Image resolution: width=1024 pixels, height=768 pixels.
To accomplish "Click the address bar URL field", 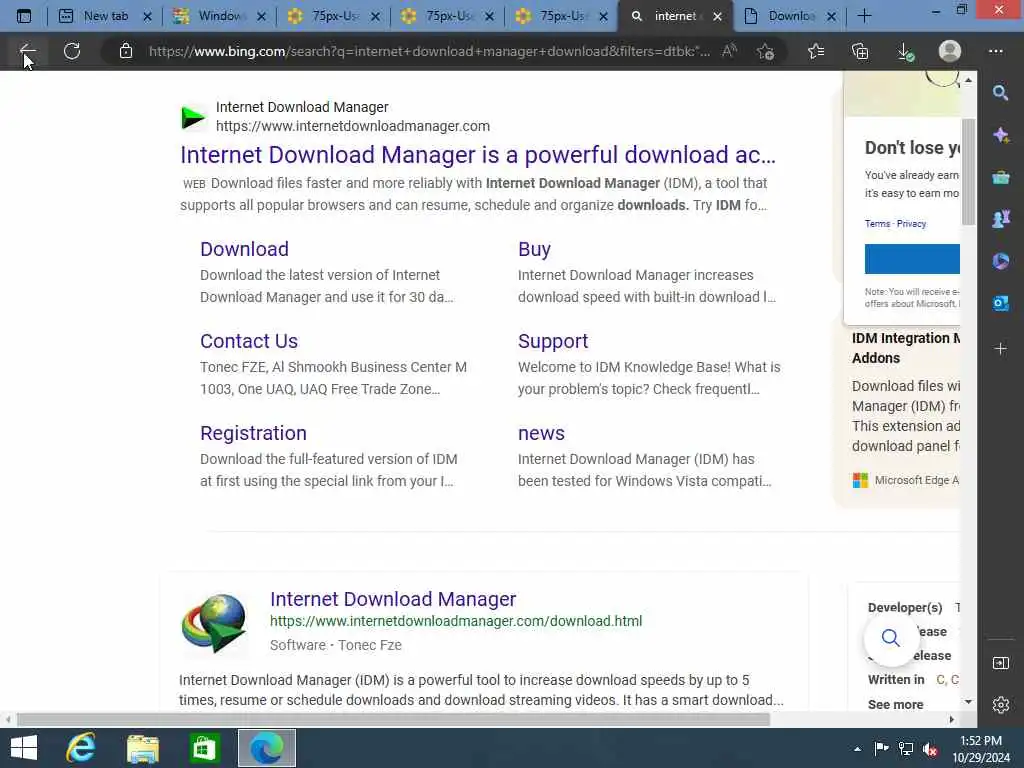I will pos(429,51).
